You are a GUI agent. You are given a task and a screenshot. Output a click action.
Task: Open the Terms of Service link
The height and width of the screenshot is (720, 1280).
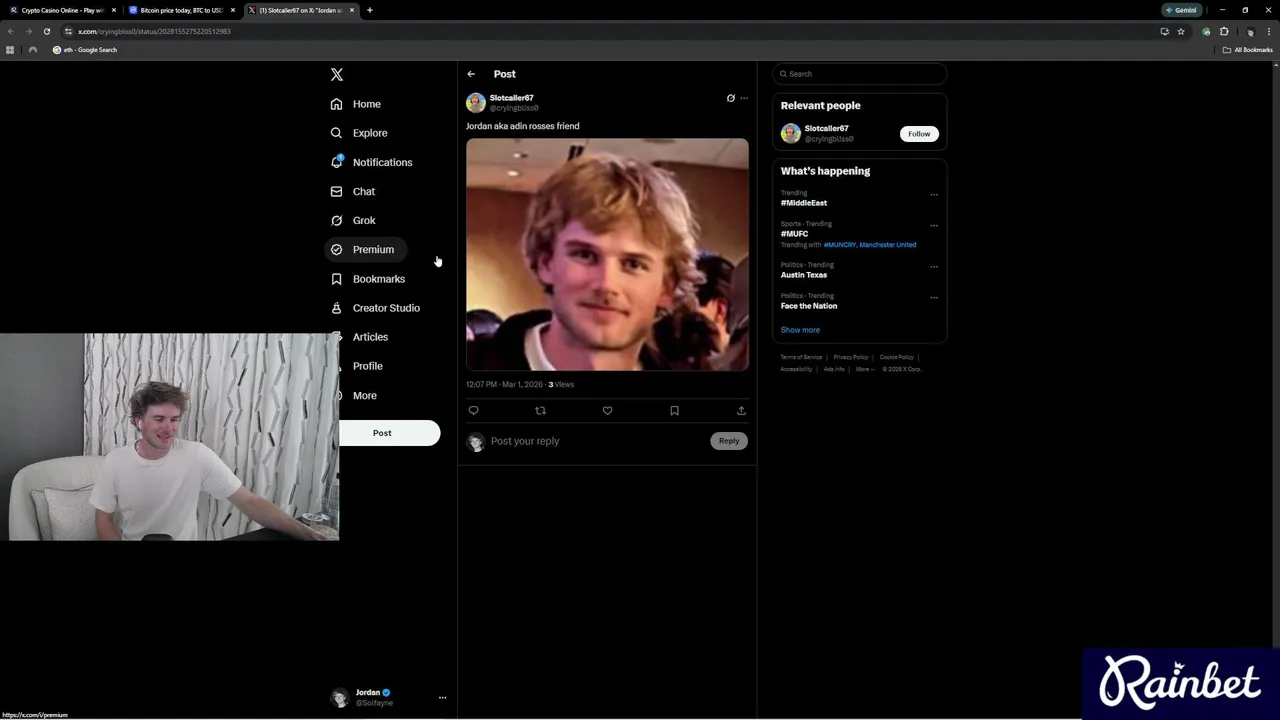click(x=801, y=357)
